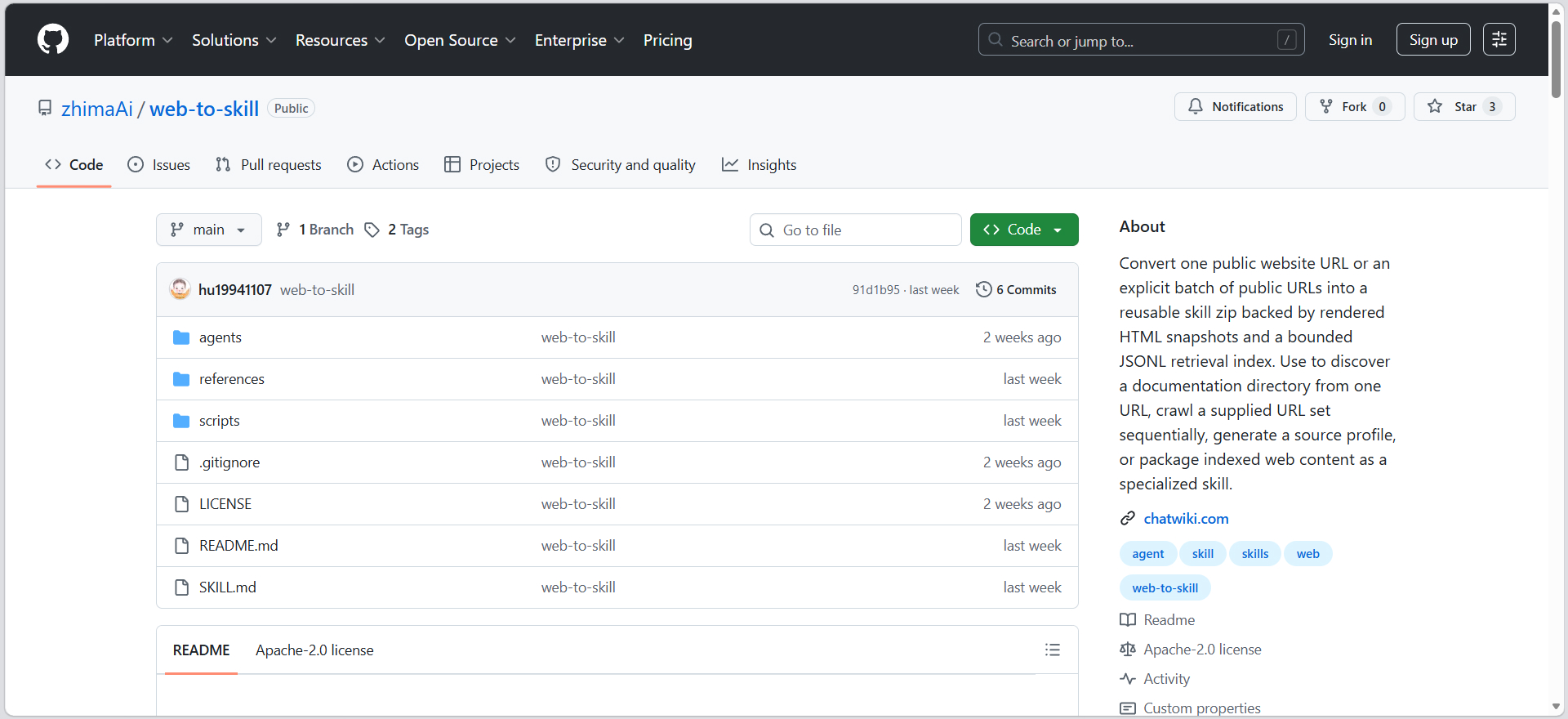This screenshot has width=1568, height=719.
Task: Click the fork icon in Fork button
Action: (x=1326, y=106)
